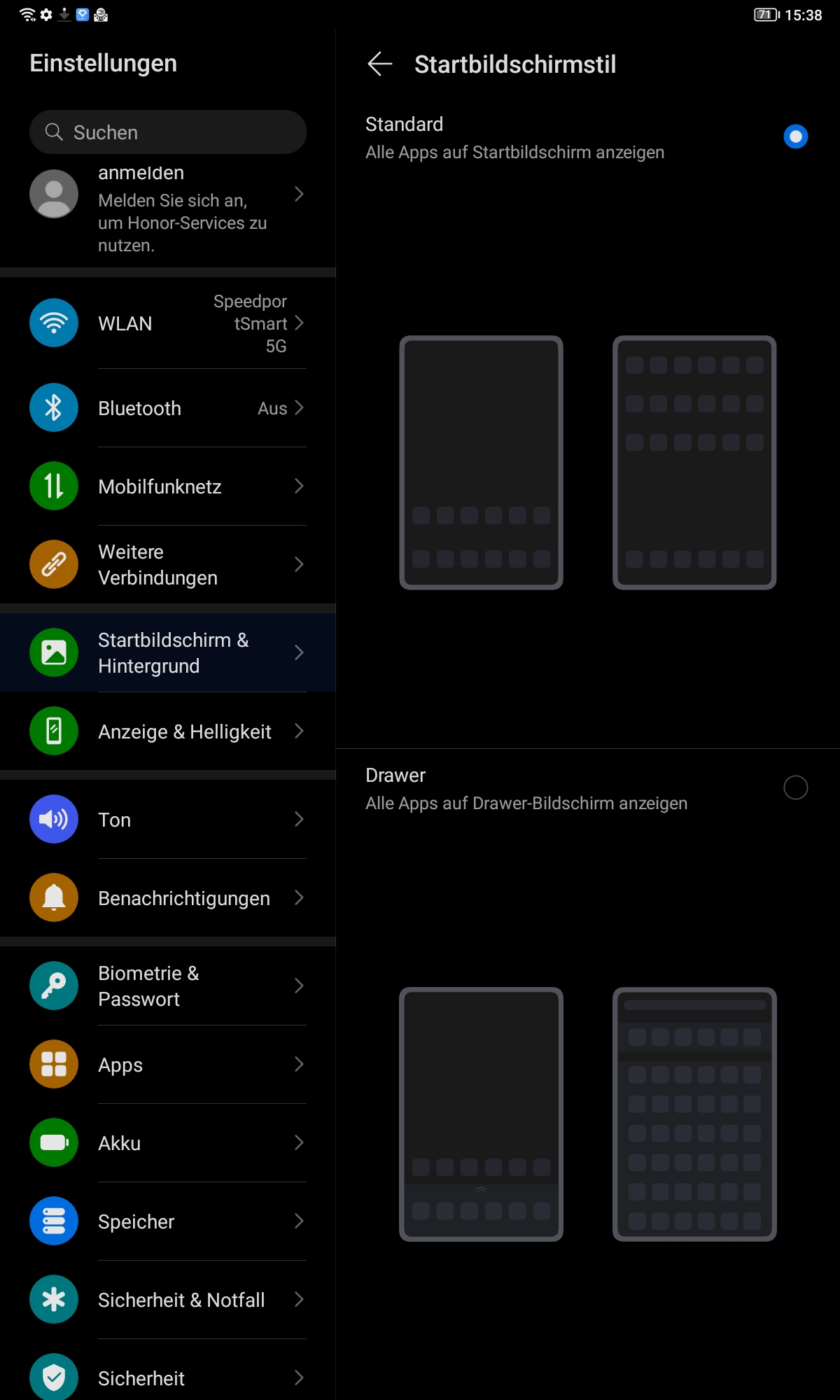
Task: Tap the blue Bluetooth icon
Action: click(x=54, y=407)
